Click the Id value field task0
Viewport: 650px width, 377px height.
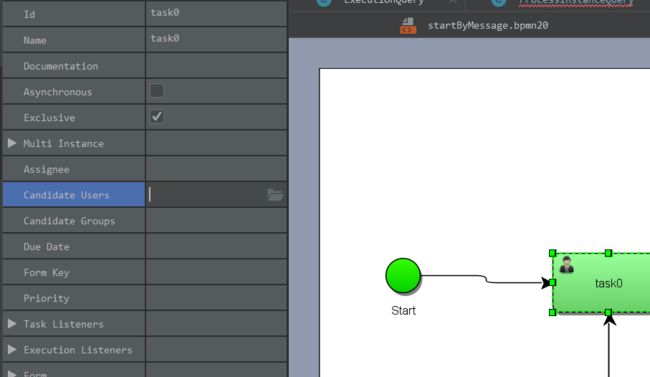click(216, 13)
